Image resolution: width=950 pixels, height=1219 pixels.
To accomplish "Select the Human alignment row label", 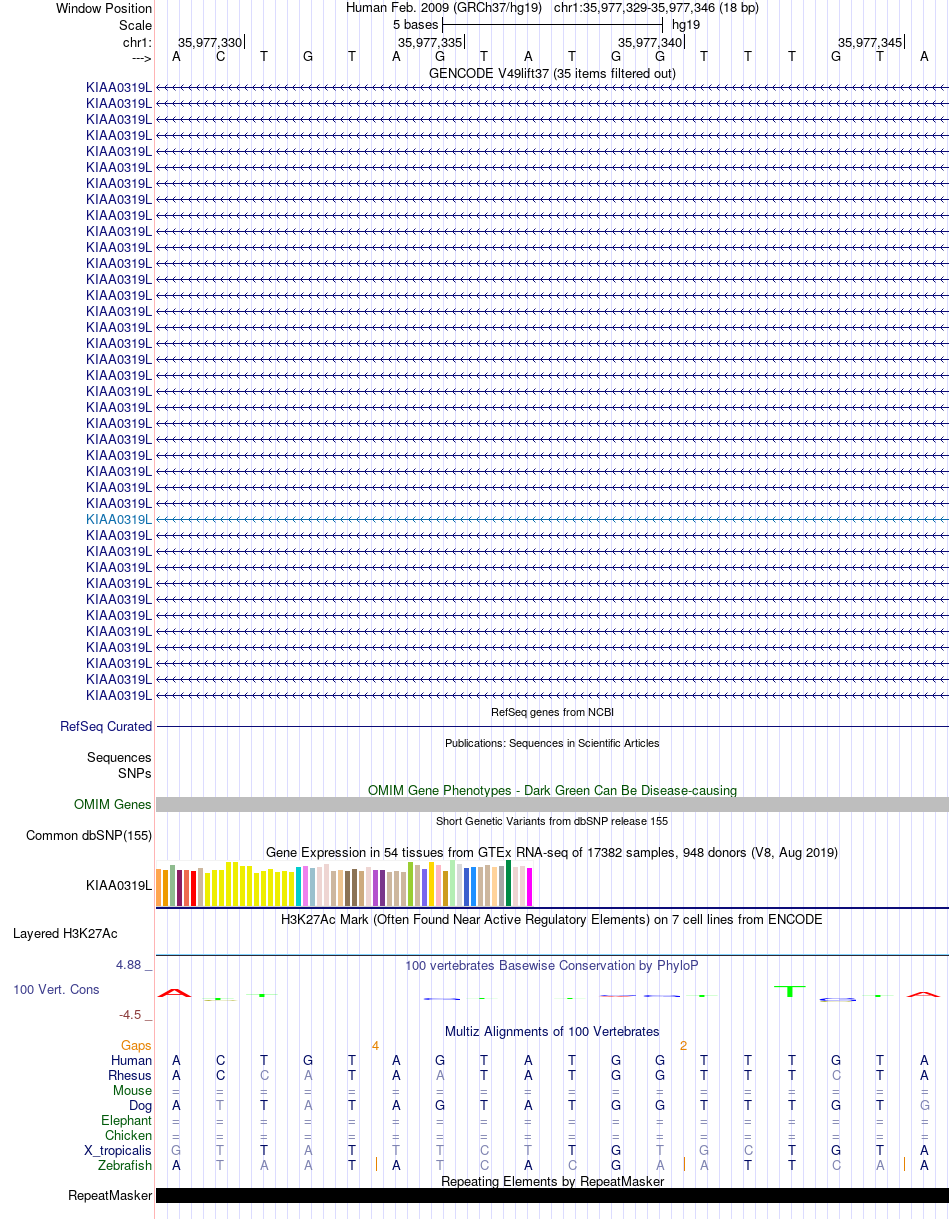I will click(x=132, y=1060).
